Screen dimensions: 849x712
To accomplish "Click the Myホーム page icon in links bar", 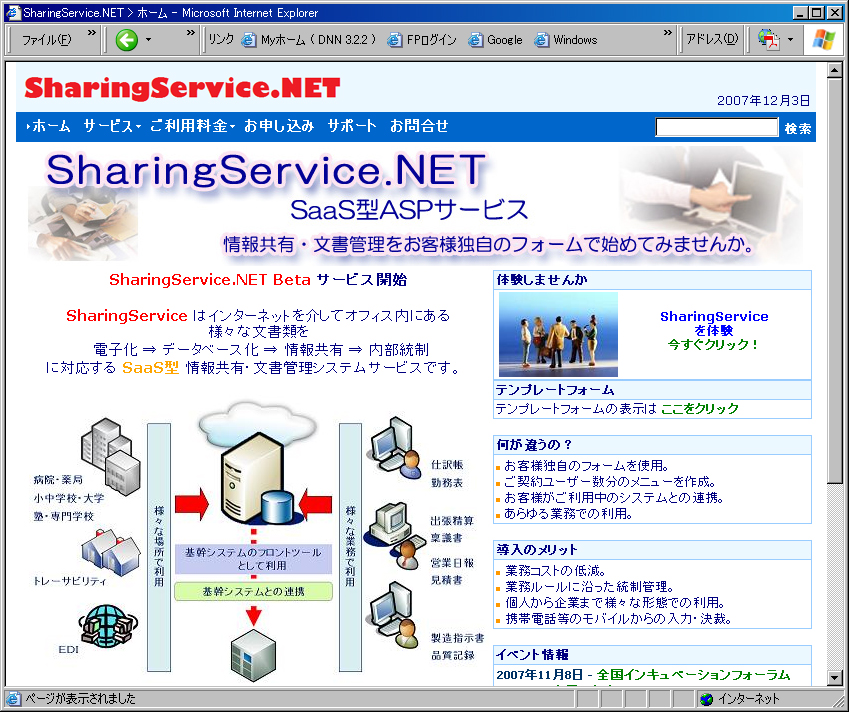I will click(249, 40).
